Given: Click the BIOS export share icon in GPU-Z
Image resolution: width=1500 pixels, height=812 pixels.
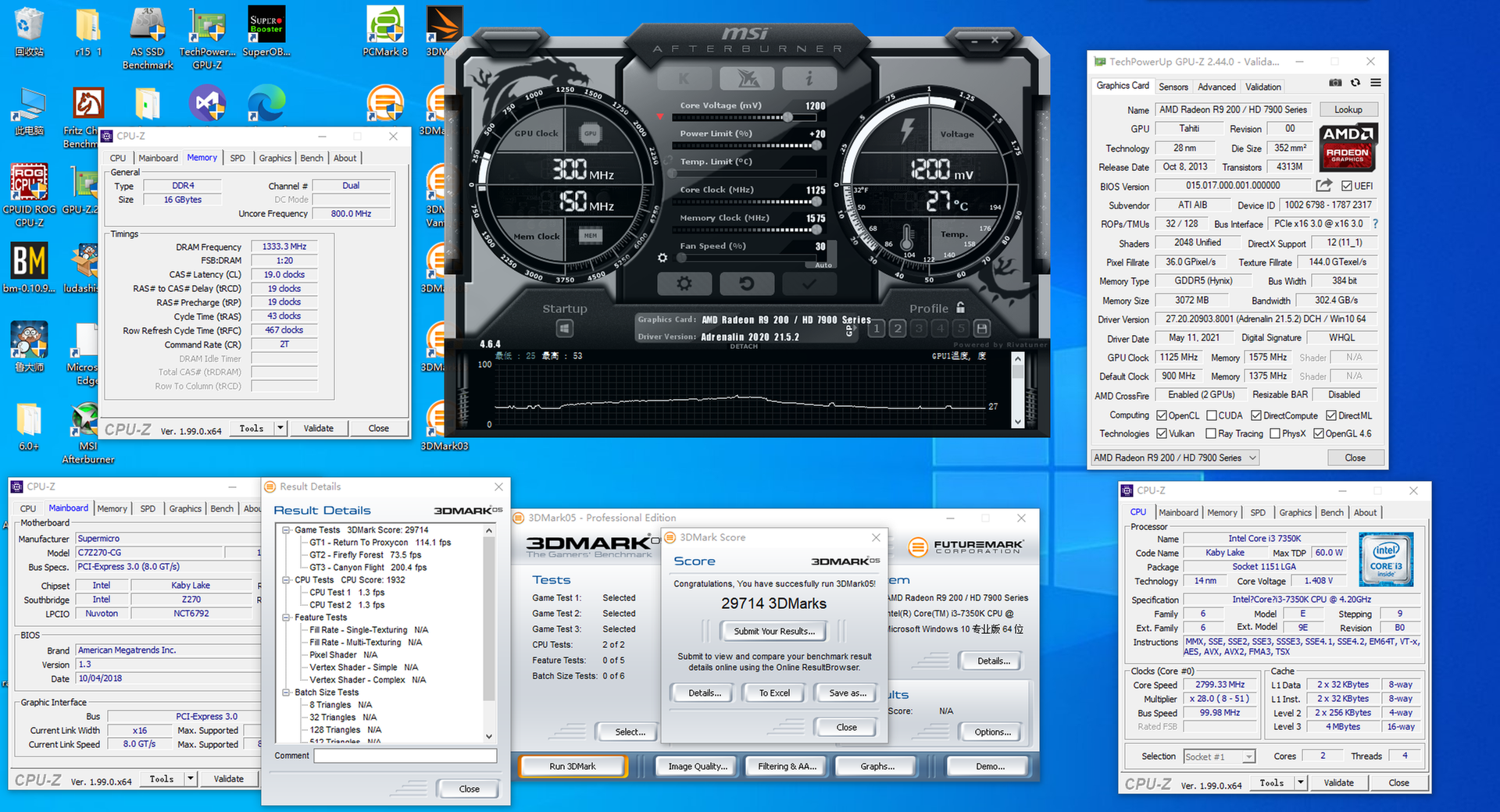Looking at the screenshot, I should tap(1324, 185).
